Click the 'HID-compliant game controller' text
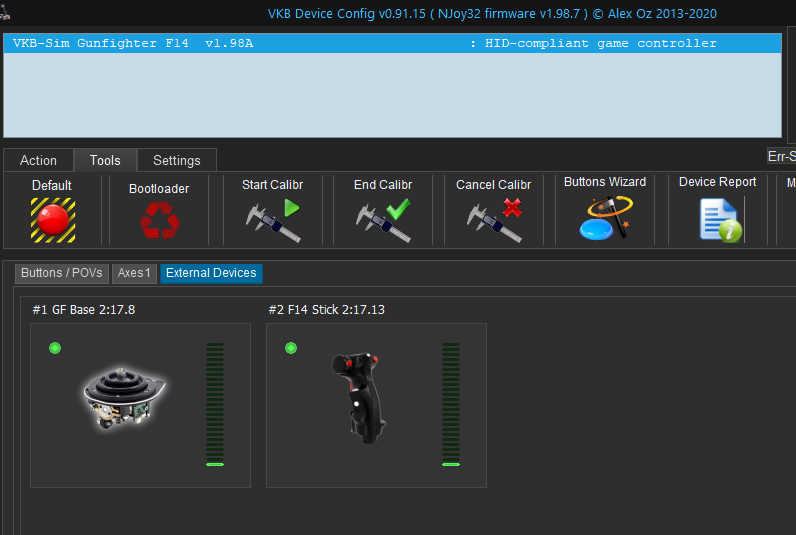The height and width of the screenshot is (535, 796). [x=601, y=43]
